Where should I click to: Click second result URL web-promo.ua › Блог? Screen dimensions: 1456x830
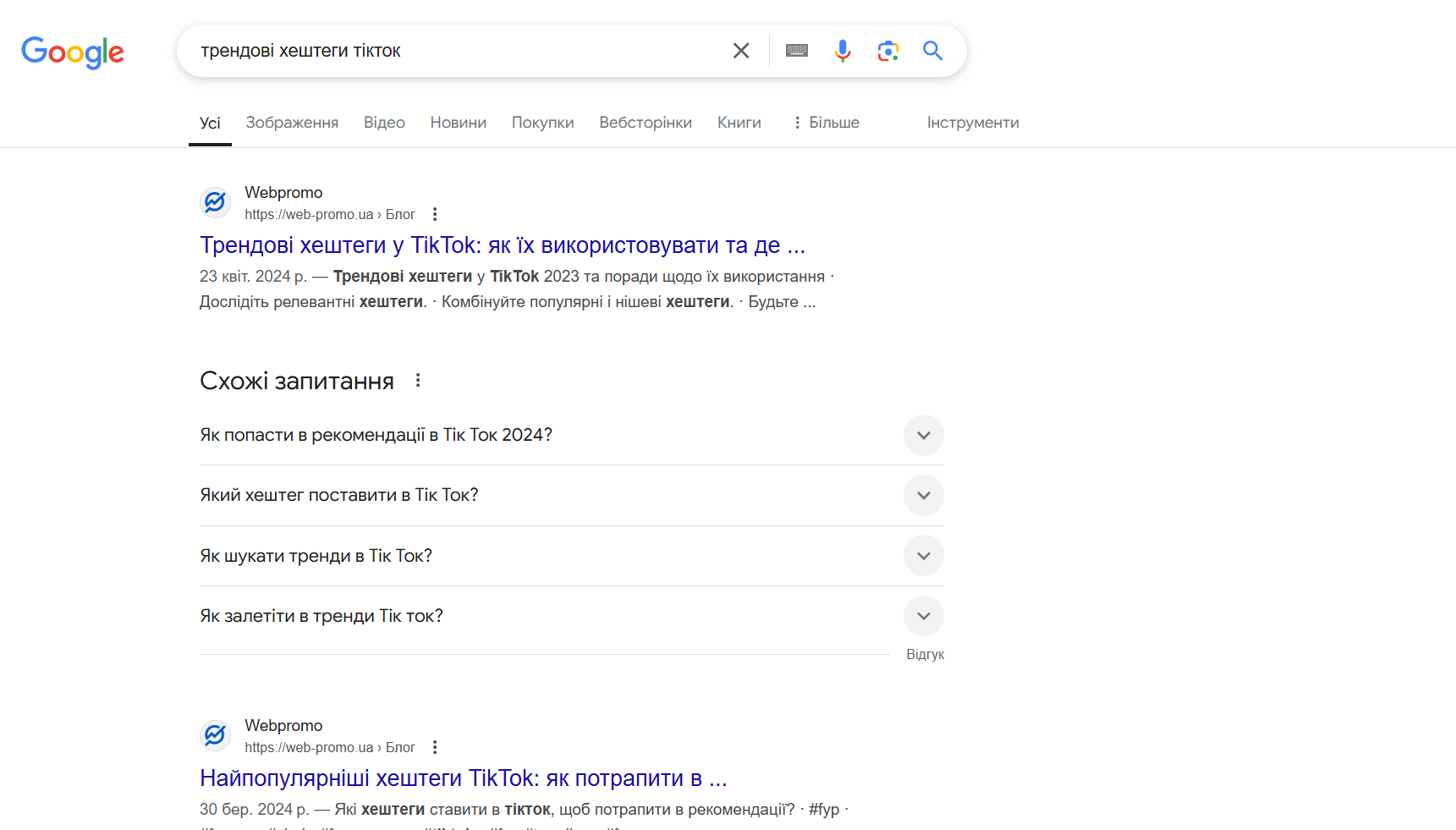(x=330, y=748)
